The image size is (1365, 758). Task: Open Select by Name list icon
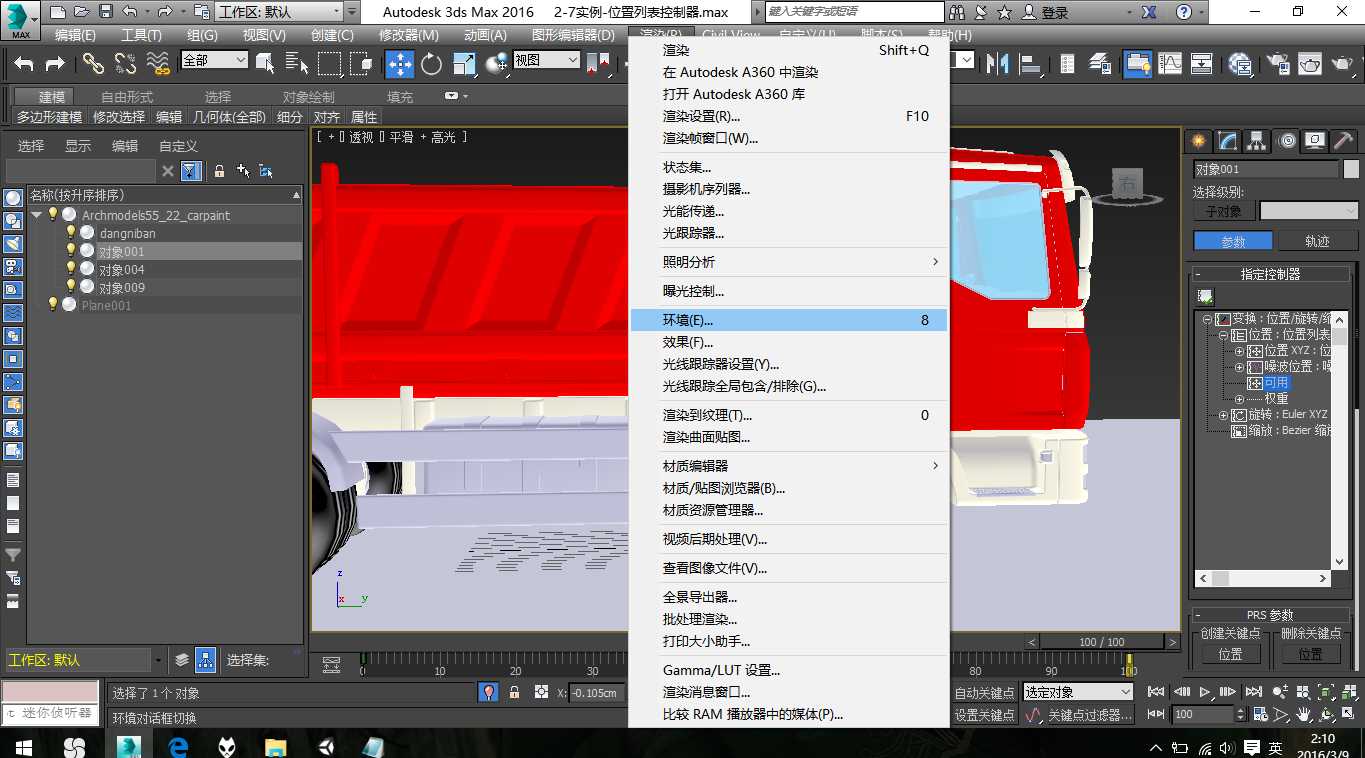[x=296, y=64]
